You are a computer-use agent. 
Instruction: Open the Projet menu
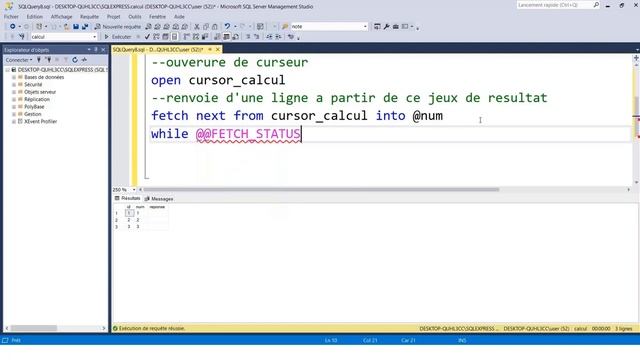point(113,17)
